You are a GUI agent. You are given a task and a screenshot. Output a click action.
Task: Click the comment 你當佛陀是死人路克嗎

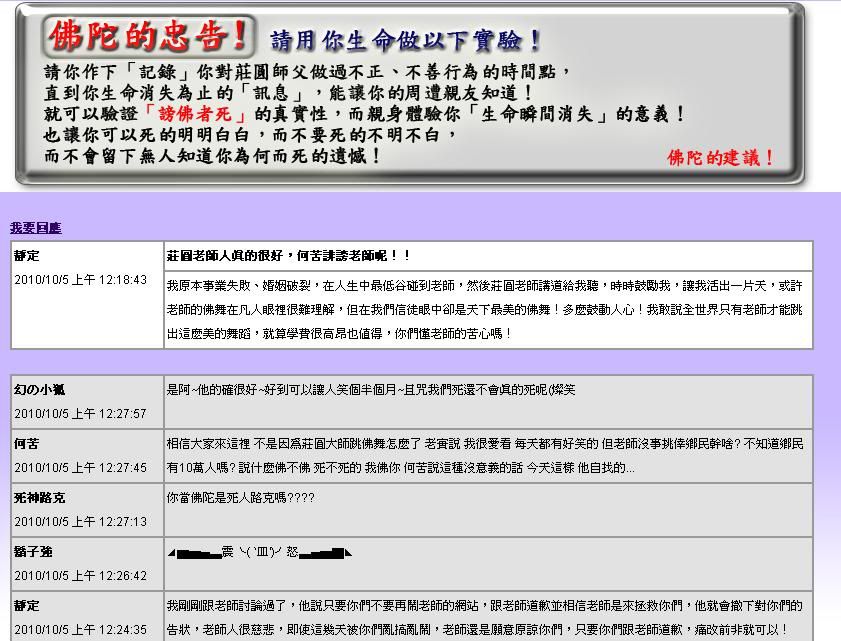tap(241, 497)
